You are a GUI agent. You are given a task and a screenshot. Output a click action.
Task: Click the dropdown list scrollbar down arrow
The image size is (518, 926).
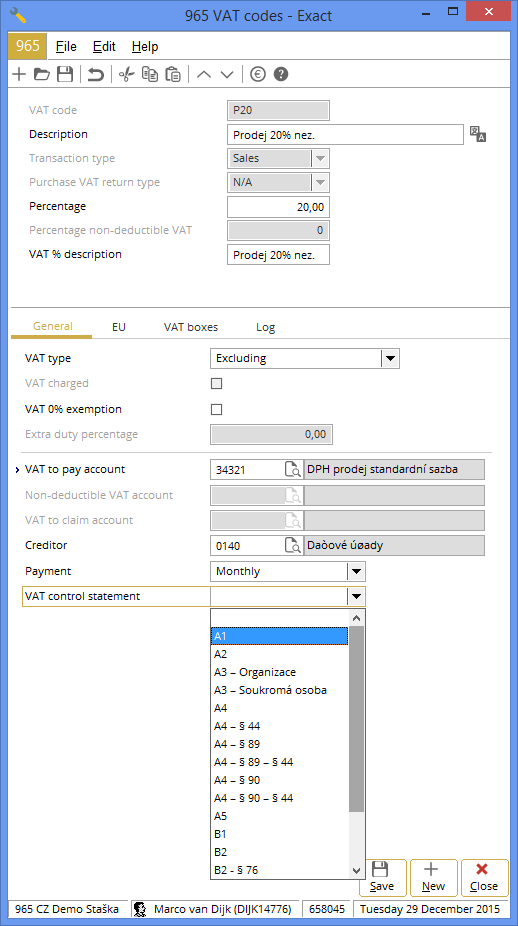tap(356, 870)
